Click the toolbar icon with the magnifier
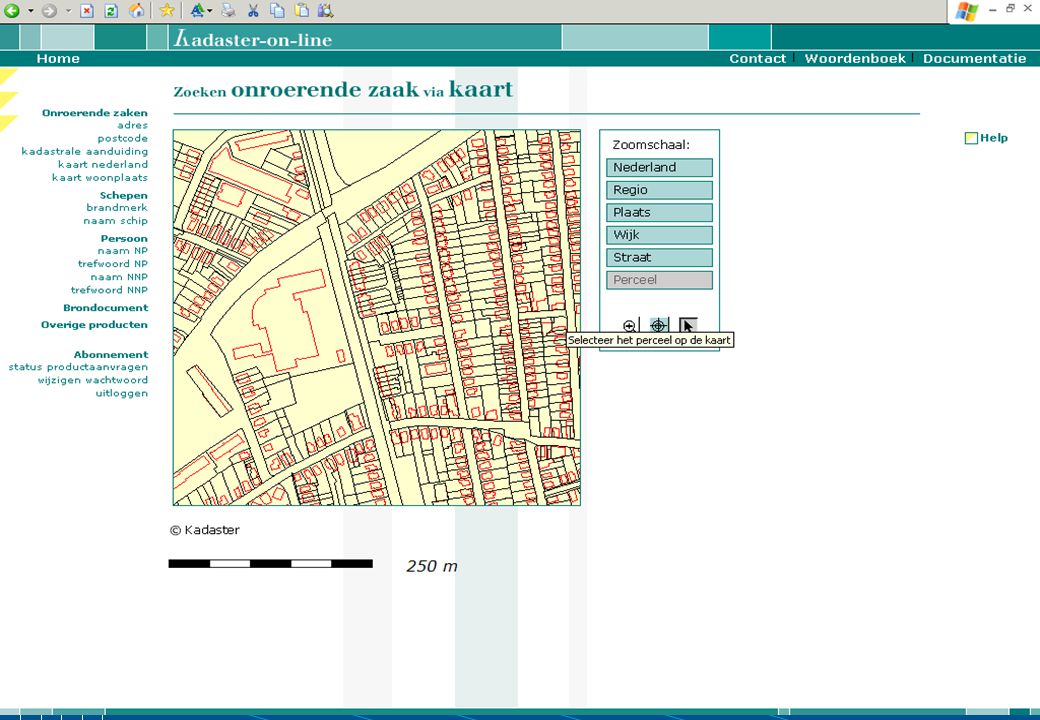Image resolution: width=1040 pixels, height=720 pixels. pos(325,10)
